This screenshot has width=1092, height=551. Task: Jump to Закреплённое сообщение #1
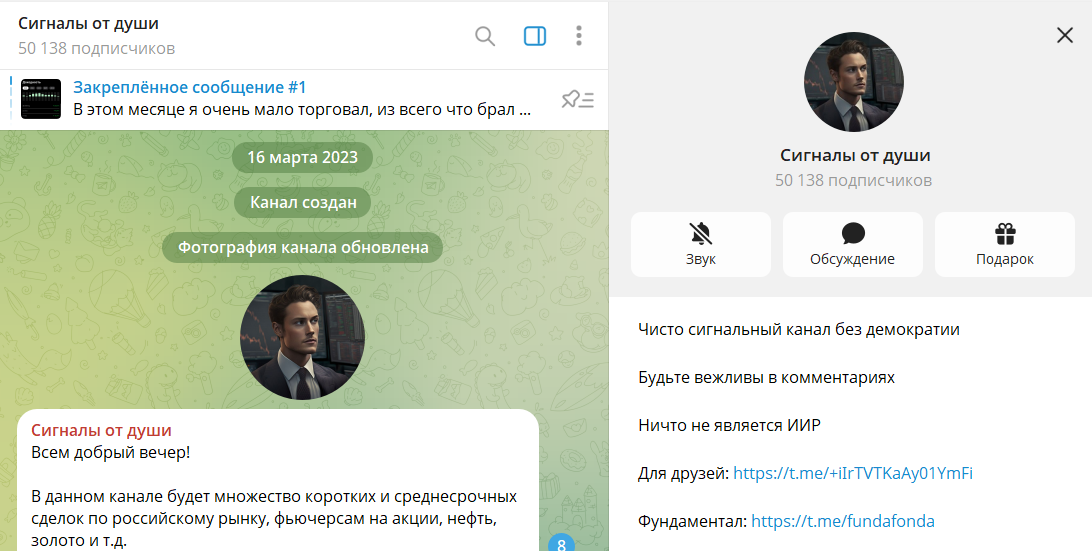coord(190,88)
